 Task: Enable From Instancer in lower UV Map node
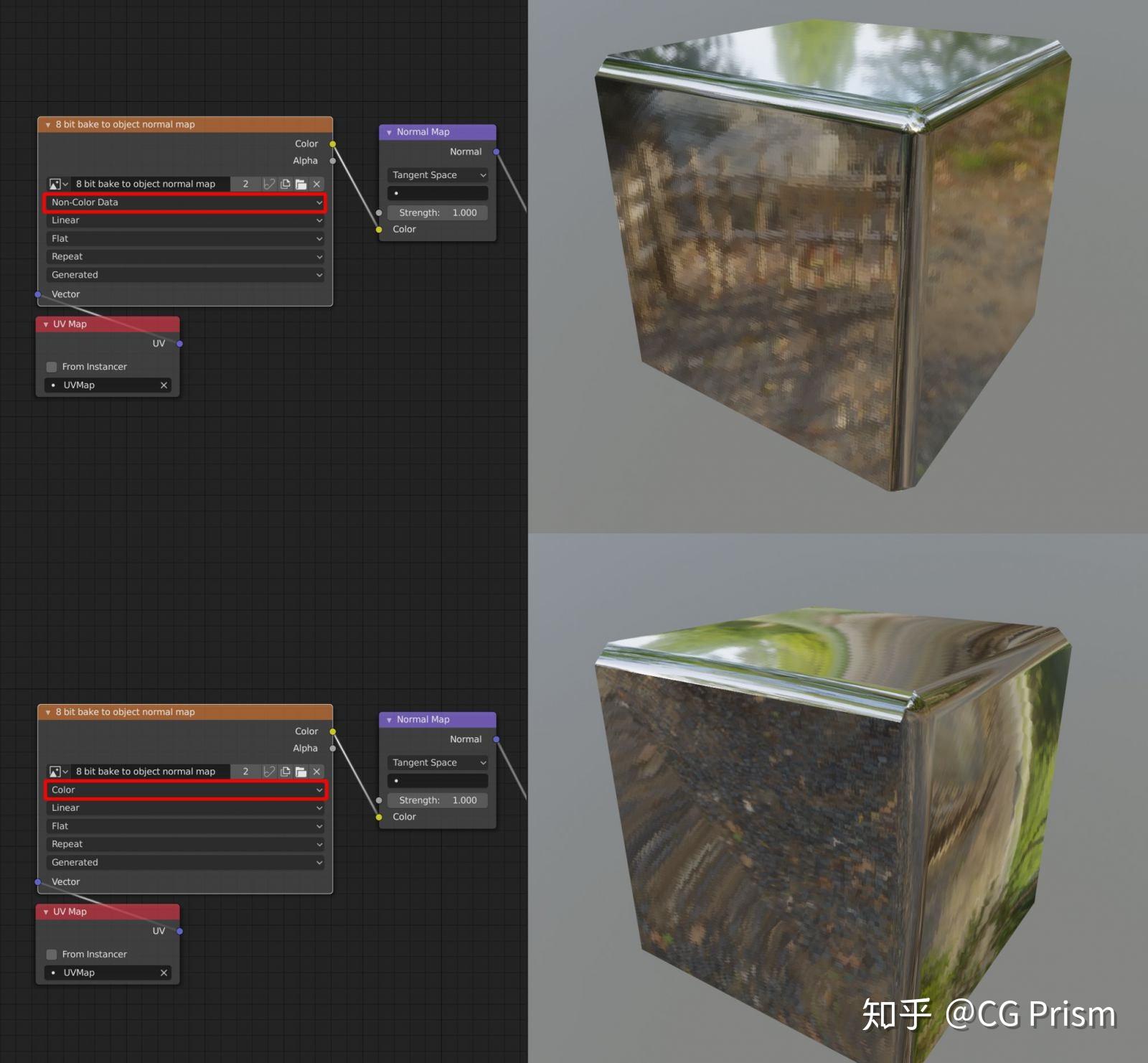(x=51, y=954)
